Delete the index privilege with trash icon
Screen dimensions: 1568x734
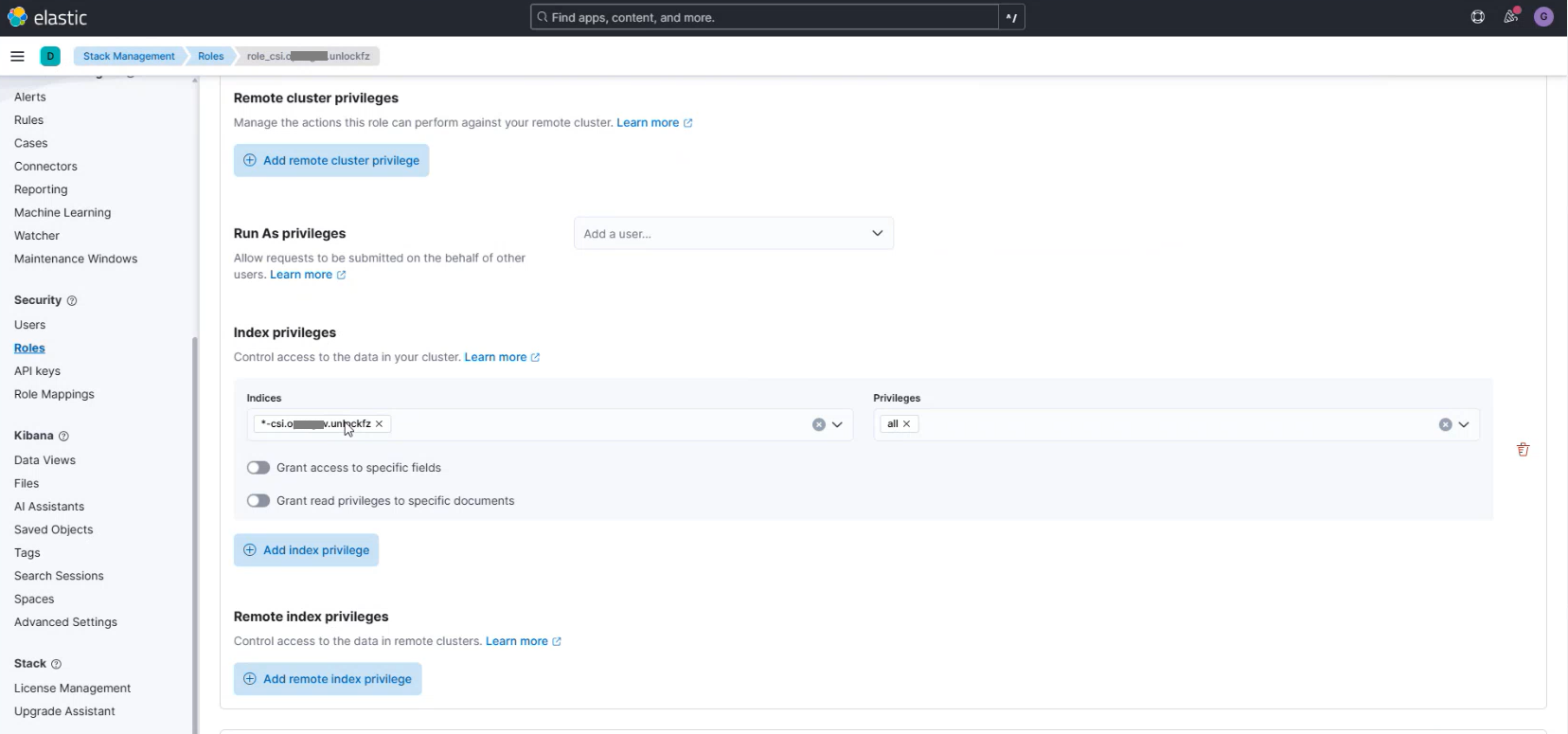tap(1523, 450)
